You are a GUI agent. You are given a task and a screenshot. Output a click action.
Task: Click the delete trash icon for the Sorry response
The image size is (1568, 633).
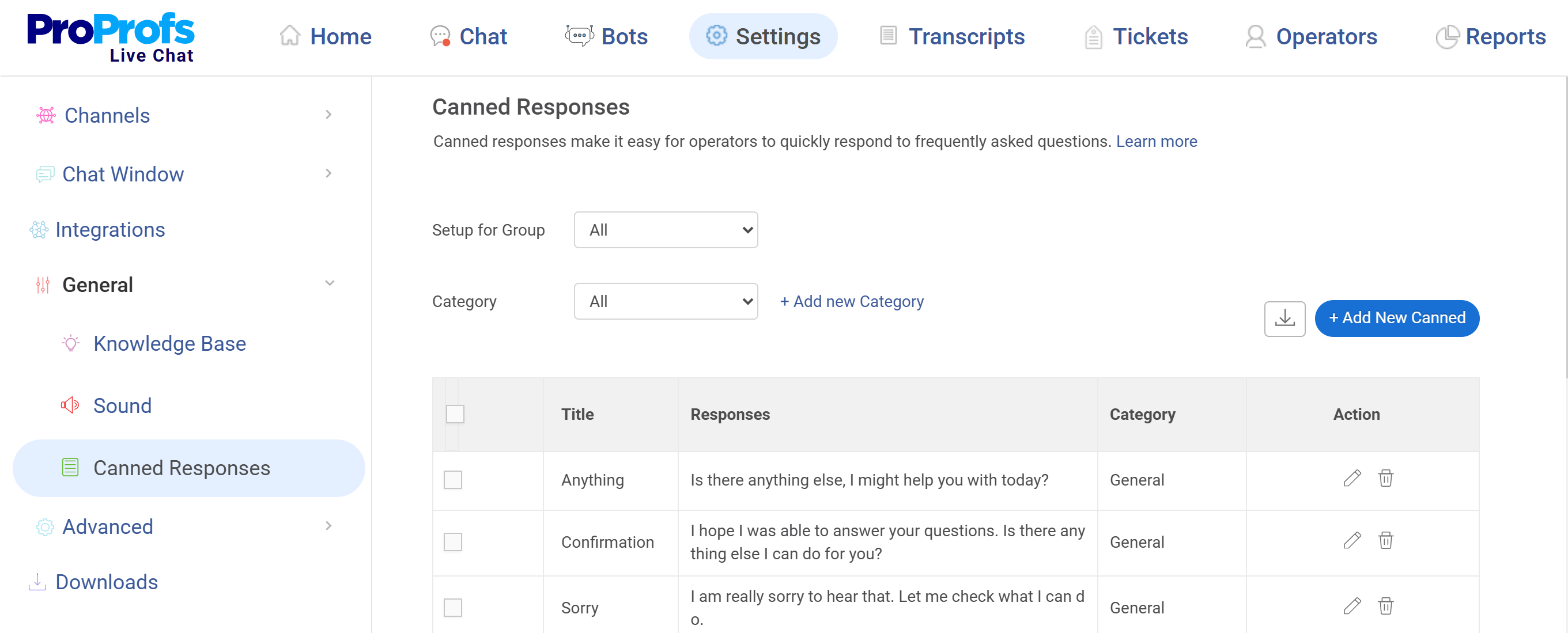pos(1386,607)
